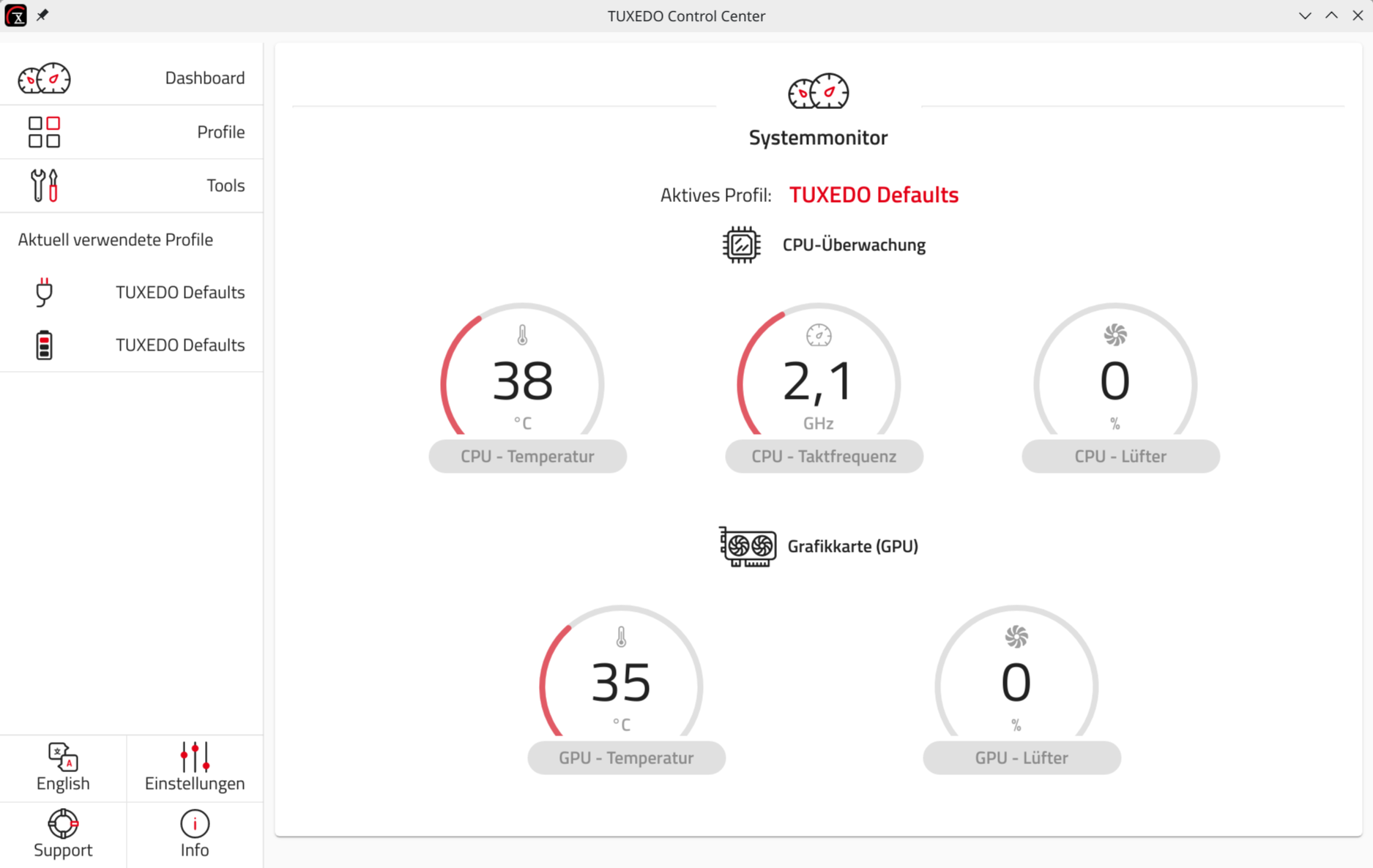This screenshot has height=868, width=1373.
Task: Click the CPU temperature thermometer icon
Action: 522,335
